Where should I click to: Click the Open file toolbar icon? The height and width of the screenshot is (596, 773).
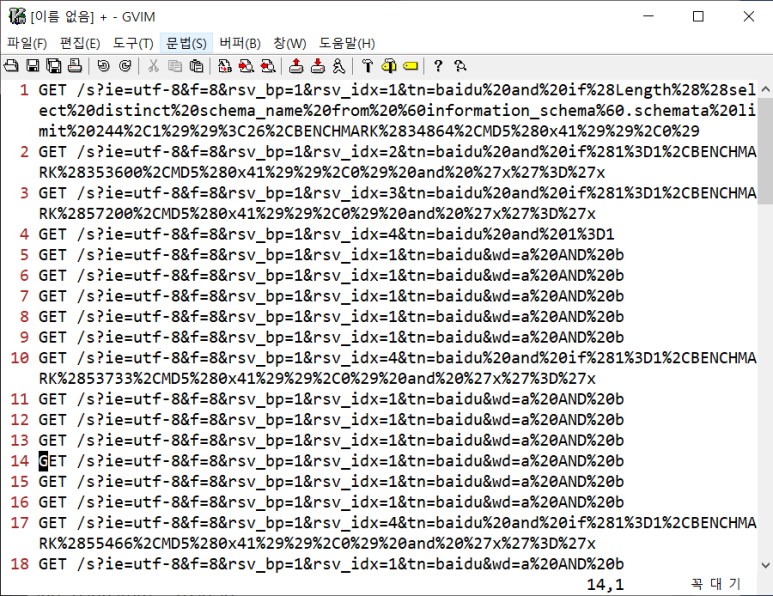(x=11, y=66)
